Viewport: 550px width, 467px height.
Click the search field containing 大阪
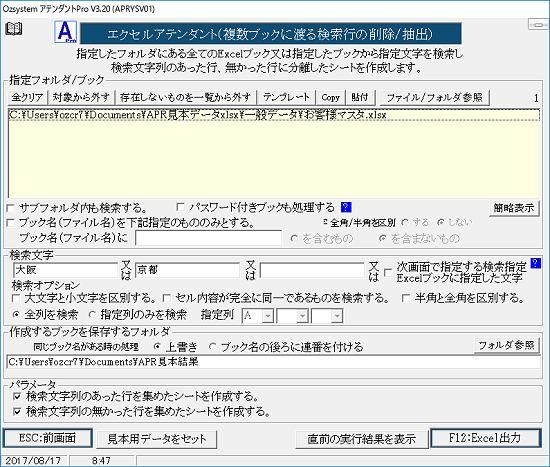click(x=66, y=270)
